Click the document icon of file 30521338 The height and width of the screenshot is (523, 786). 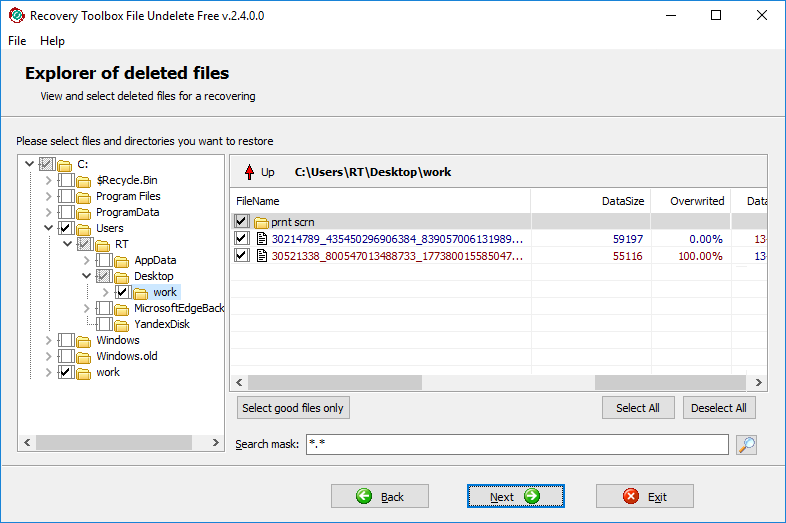[262, 256]
